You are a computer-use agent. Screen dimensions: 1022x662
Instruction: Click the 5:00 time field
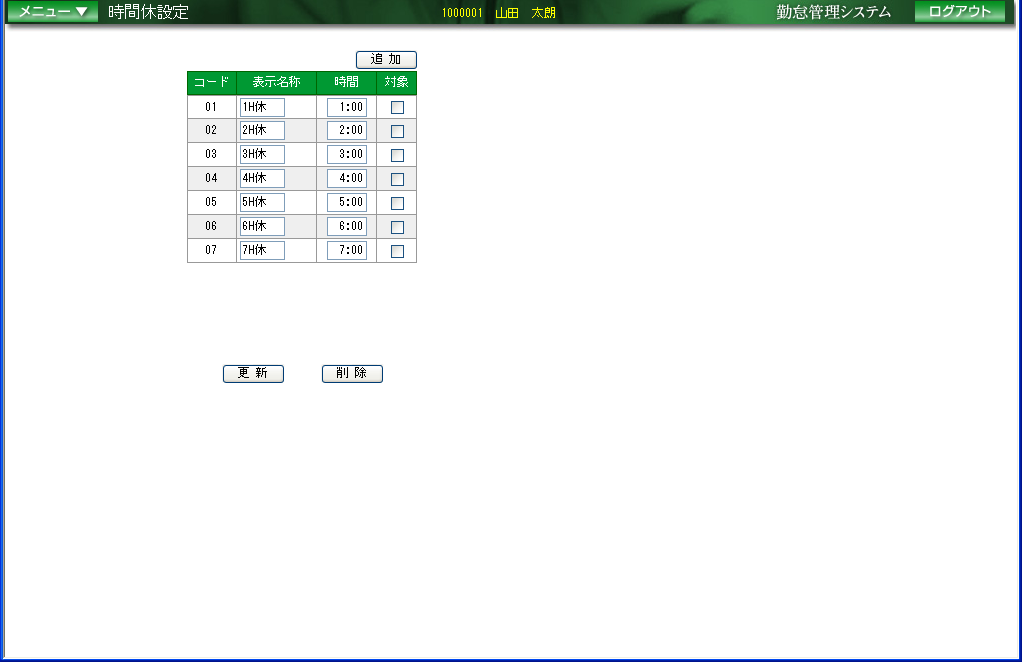pyautogui.click(x=347, y=202)
